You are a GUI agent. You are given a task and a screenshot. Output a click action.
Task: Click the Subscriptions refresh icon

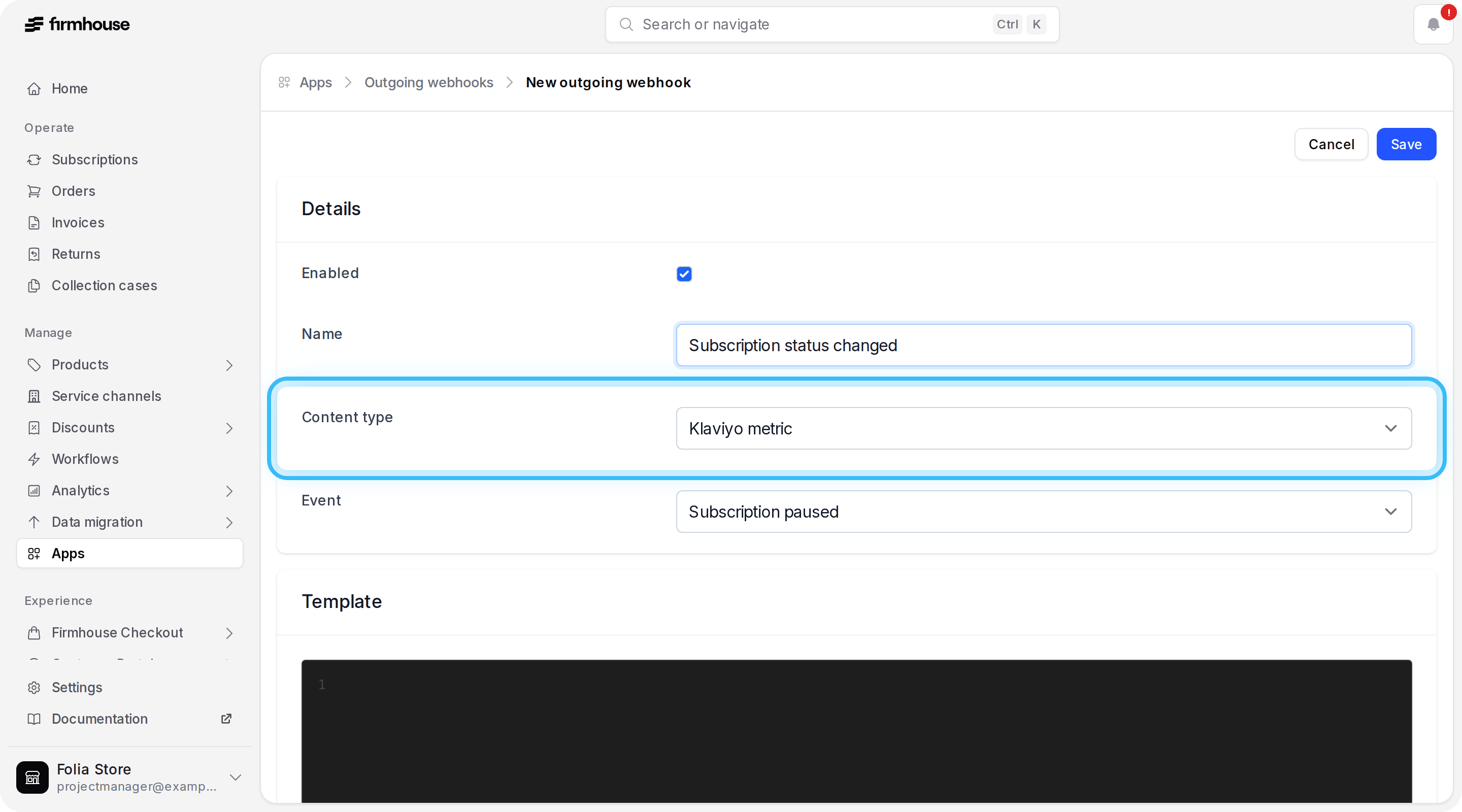[x=34, y=159]
